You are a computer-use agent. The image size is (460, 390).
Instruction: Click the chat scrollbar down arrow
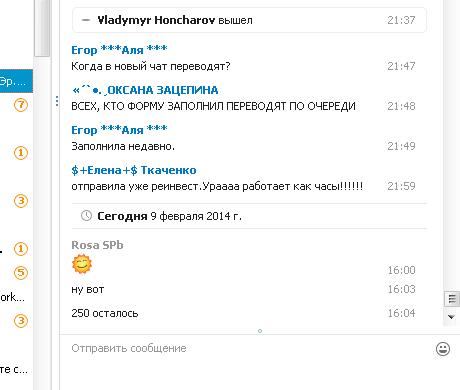tap(451, 317)
